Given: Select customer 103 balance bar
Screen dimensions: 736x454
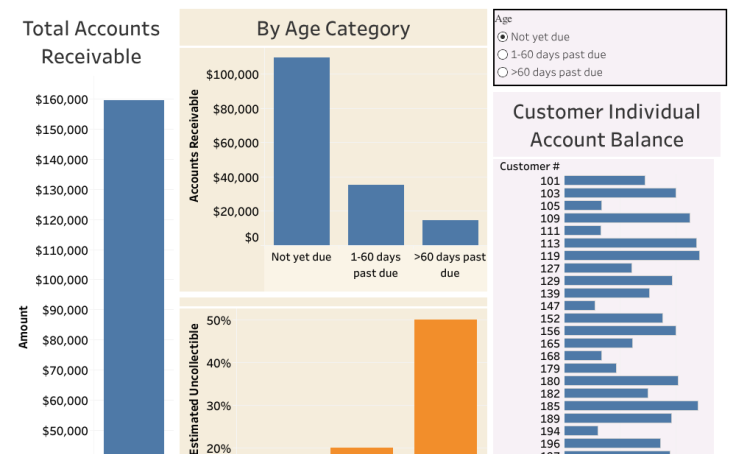Looking at the screenshot, I should click(620, 193).
